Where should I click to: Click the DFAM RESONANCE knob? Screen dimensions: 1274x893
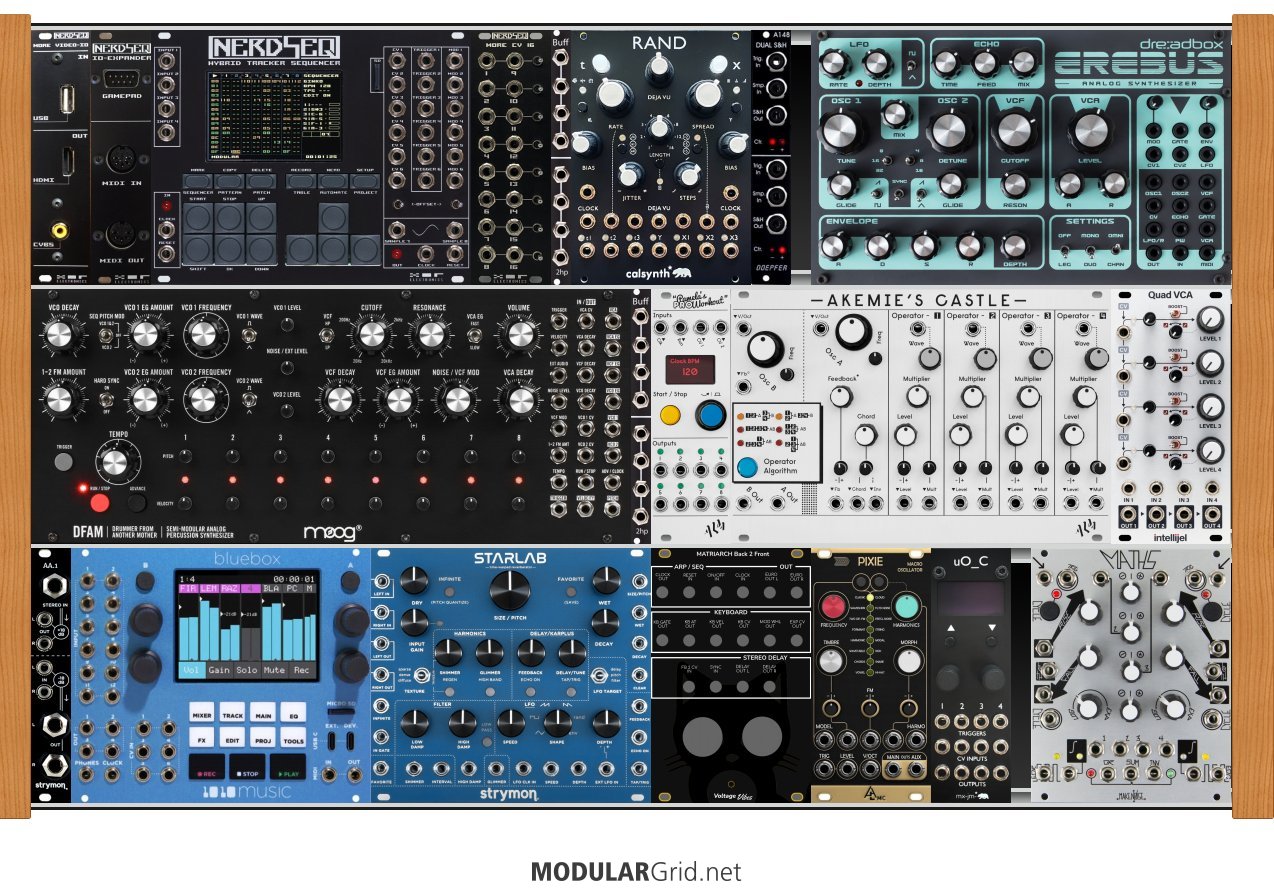(430, 335)
